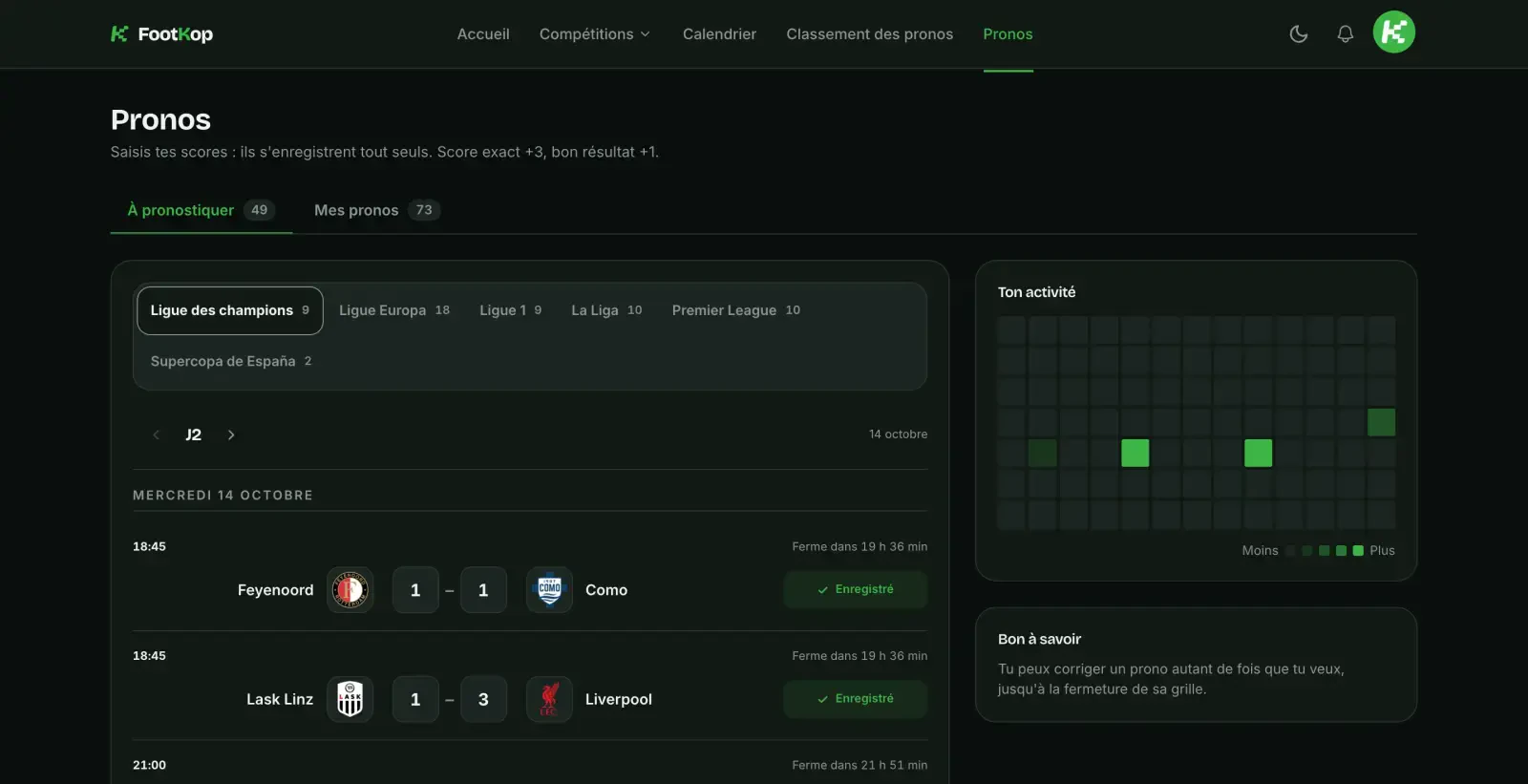Image resolution: width=1528 pixels, height=784 pixels.
Task: Go to next matchday arrow
Action: [231, 434]
